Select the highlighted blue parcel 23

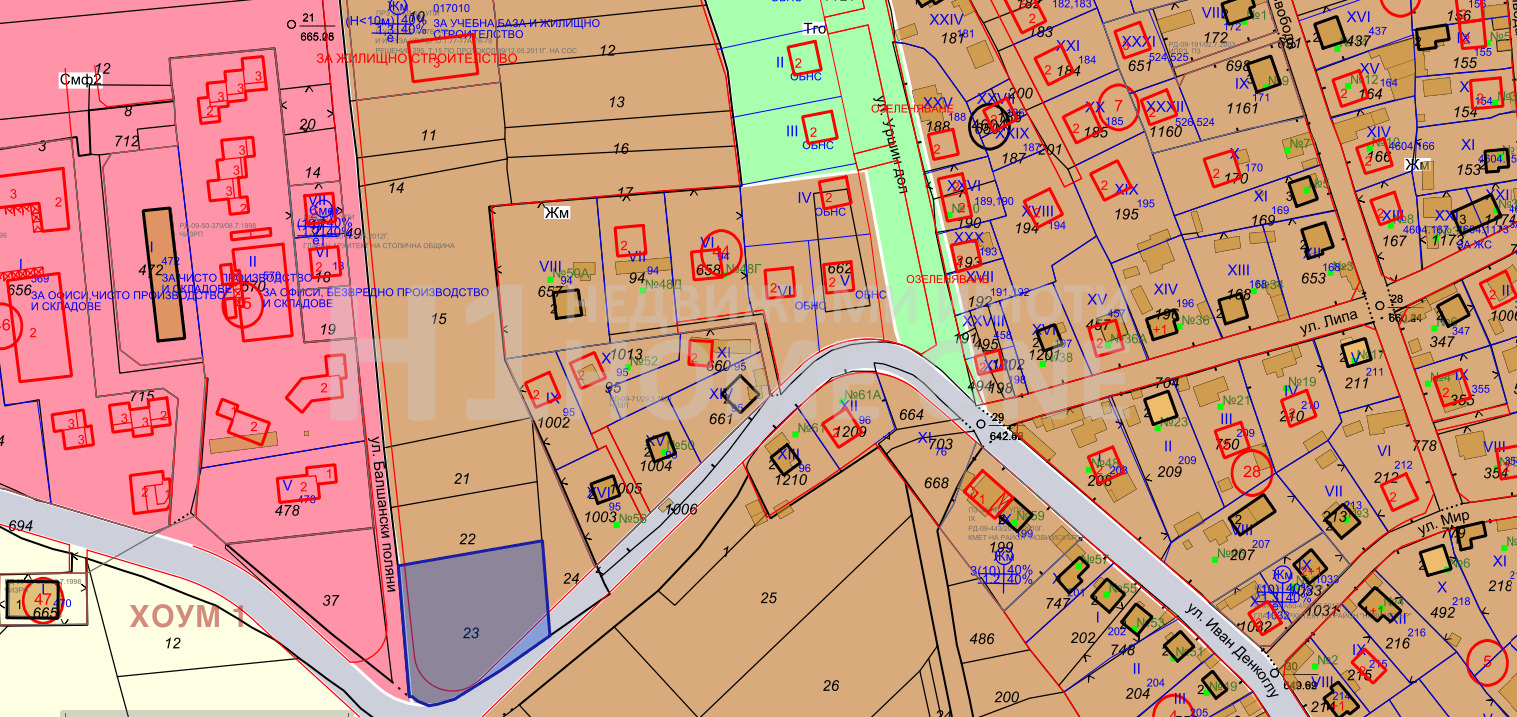pyautogui.click(x=472, y=630)
